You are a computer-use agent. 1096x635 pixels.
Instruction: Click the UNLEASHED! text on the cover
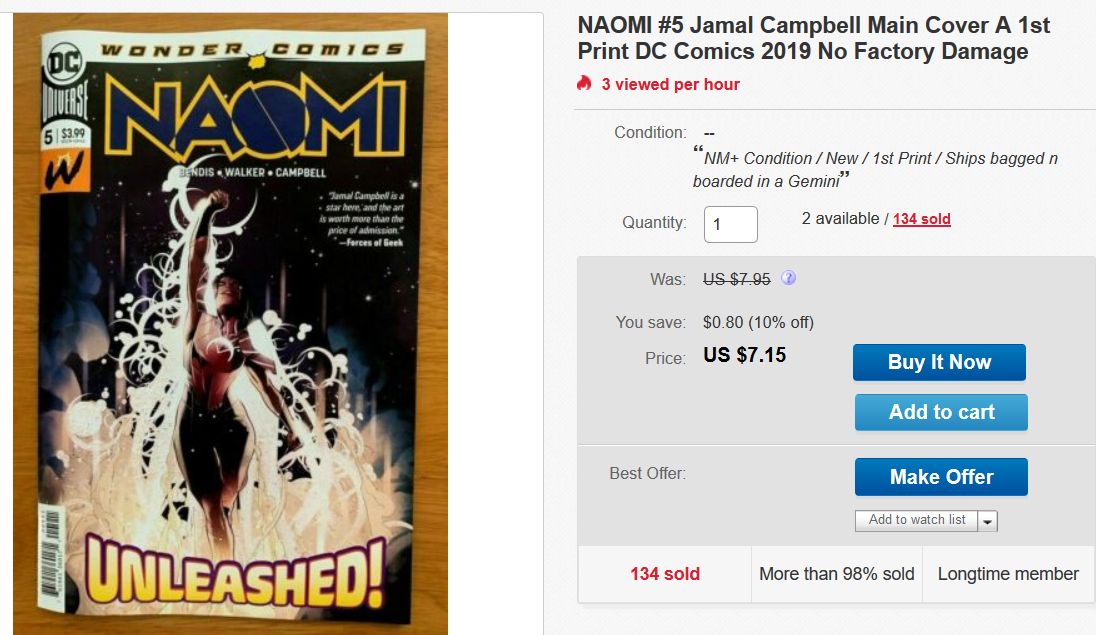tap(224, 573)
